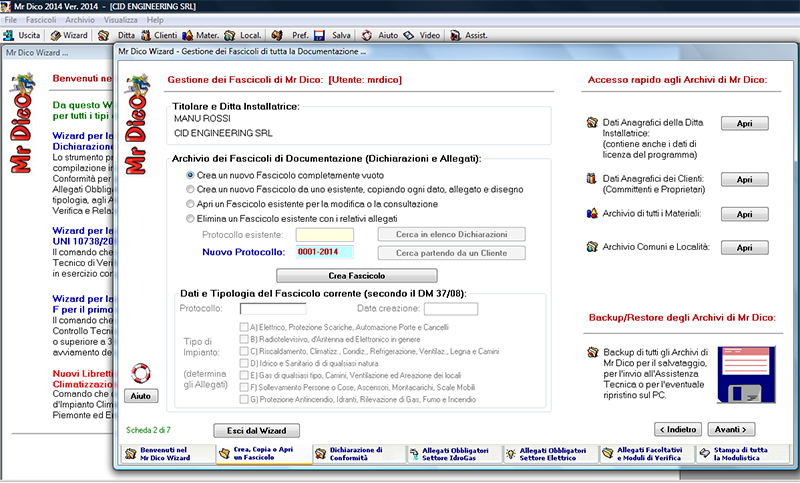The width and height of the screenshot is (800, 483).
Task: Open the Ditta archive toolbar icon
Action: (x=116, y=35)
